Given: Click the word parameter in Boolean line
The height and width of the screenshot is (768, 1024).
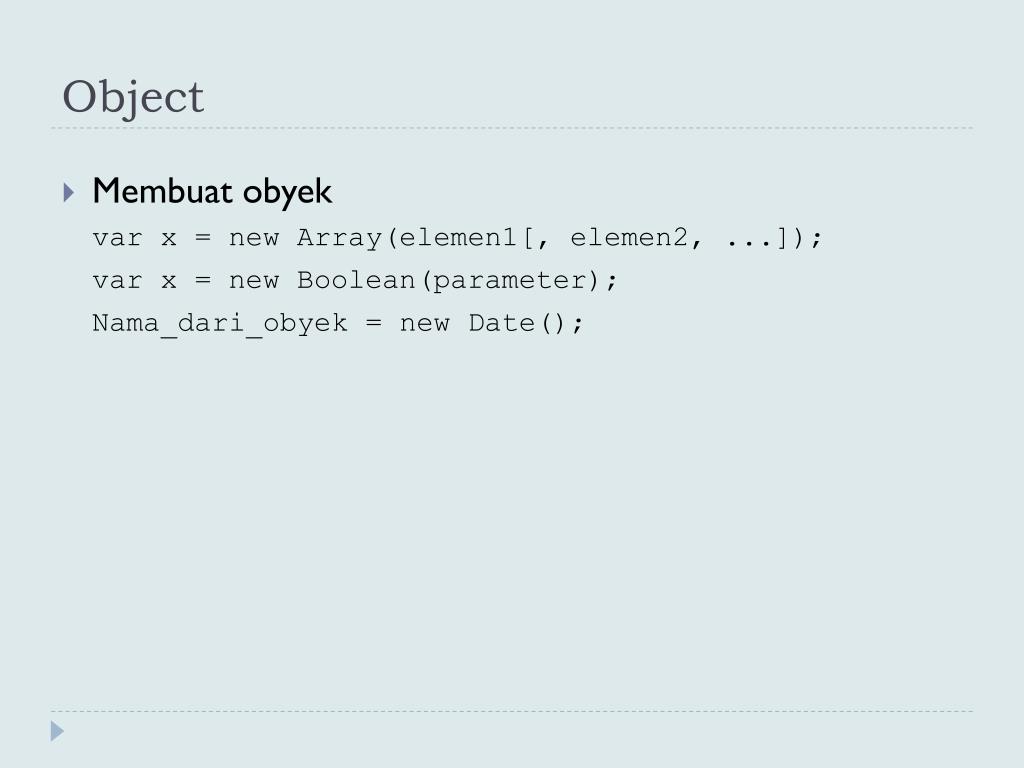Looking at the screenshot, I should 510,281.
